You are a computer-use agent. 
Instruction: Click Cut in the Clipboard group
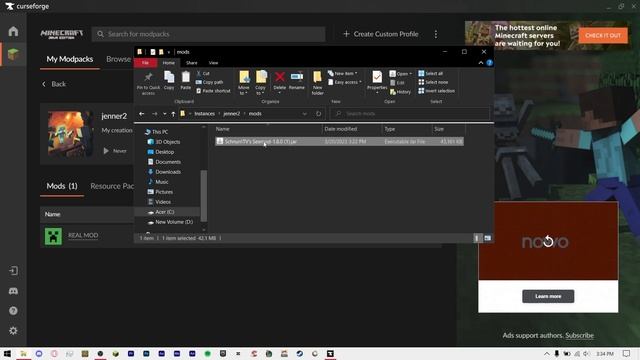[203, 73]
